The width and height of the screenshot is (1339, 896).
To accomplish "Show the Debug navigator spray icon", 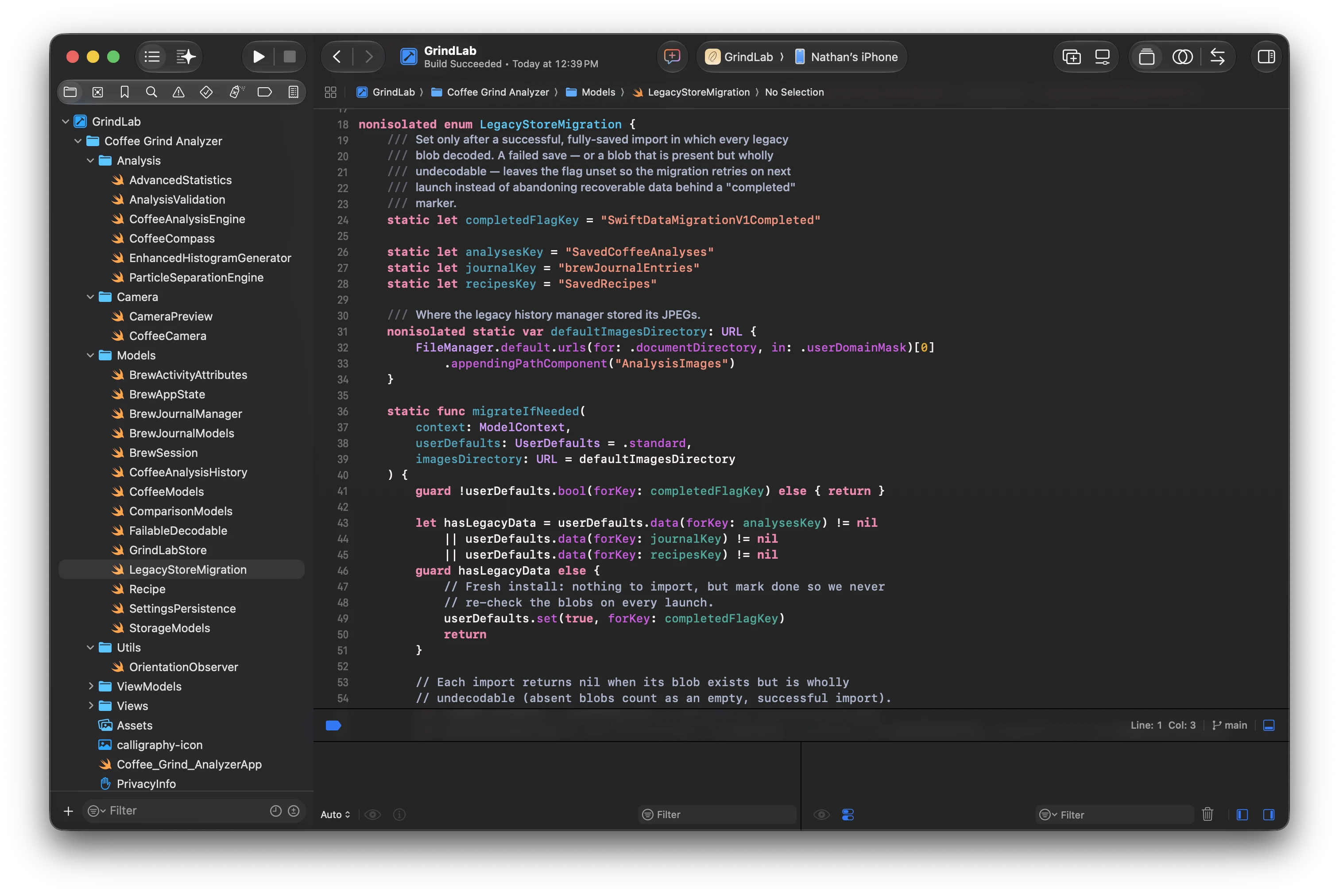I will (x=236, y=92).
